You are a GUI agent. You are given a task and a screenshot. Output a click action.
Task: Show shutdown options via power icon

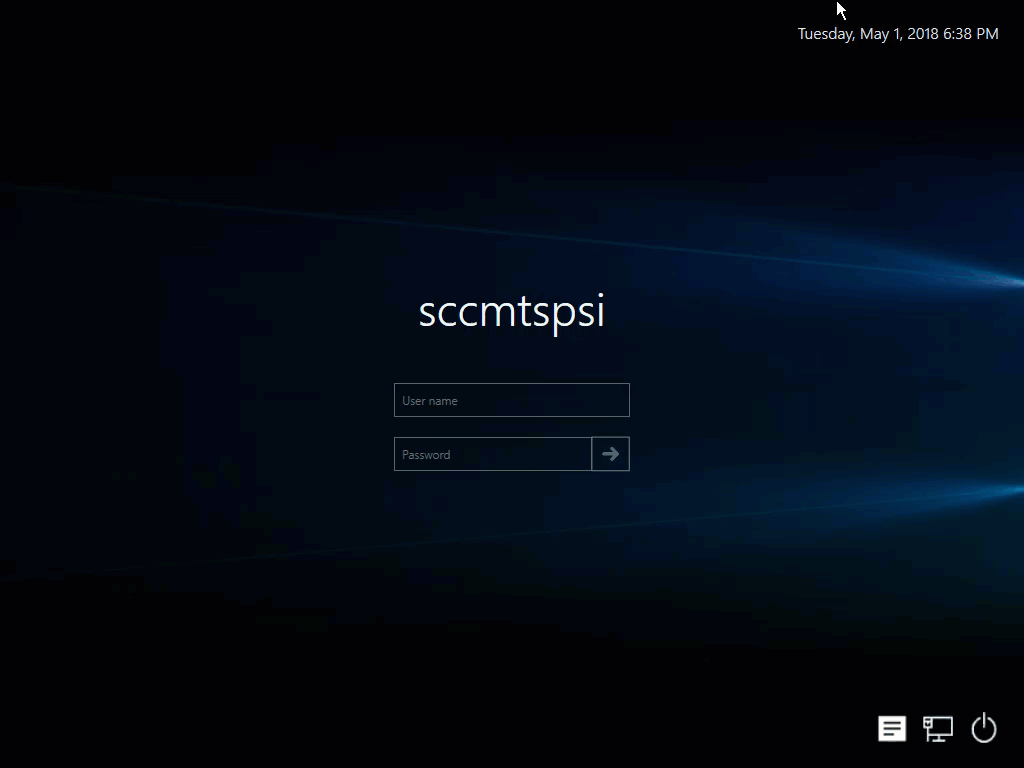pos(984,728)
